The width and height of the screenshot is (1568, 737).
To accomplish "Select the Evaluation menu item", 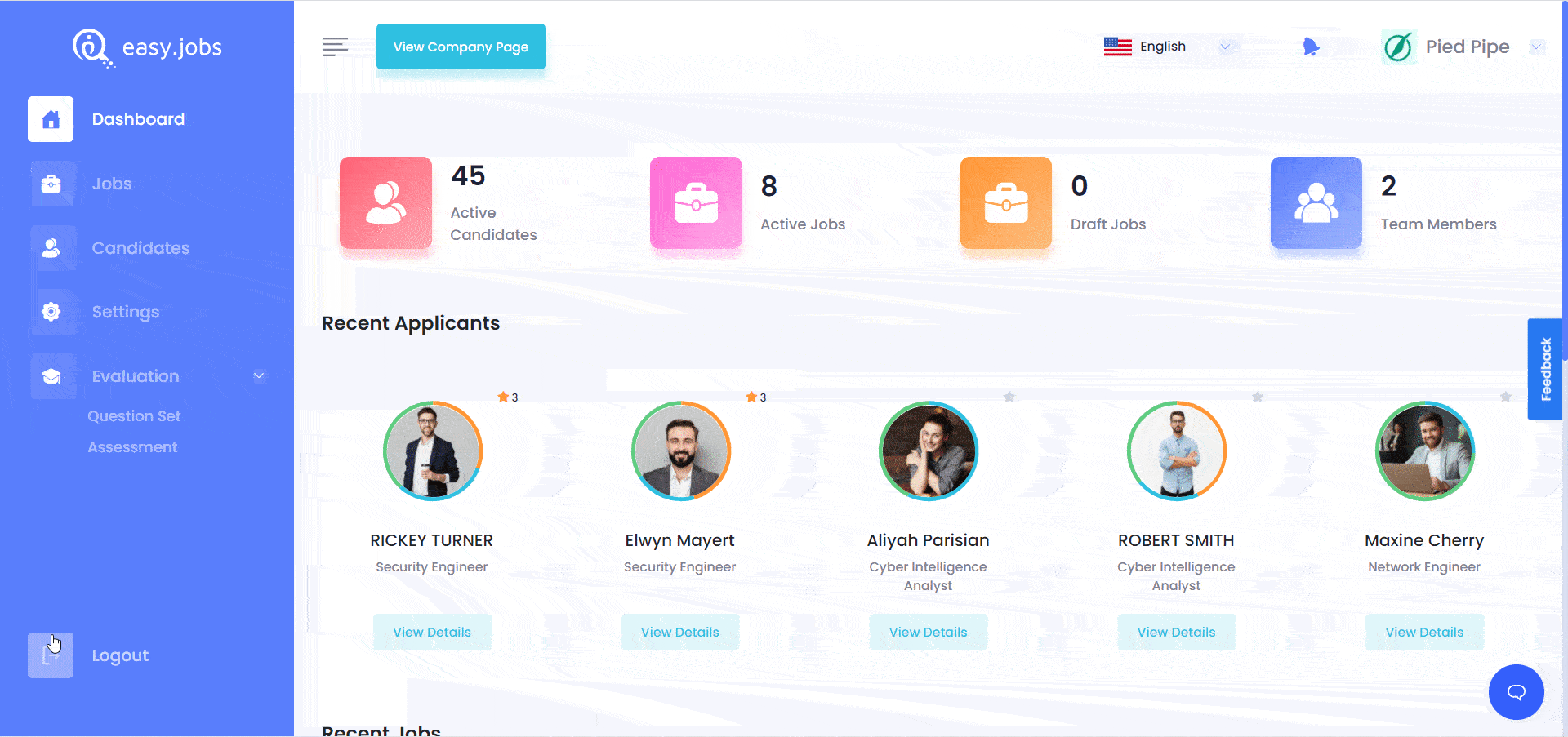I will (136, 376).
